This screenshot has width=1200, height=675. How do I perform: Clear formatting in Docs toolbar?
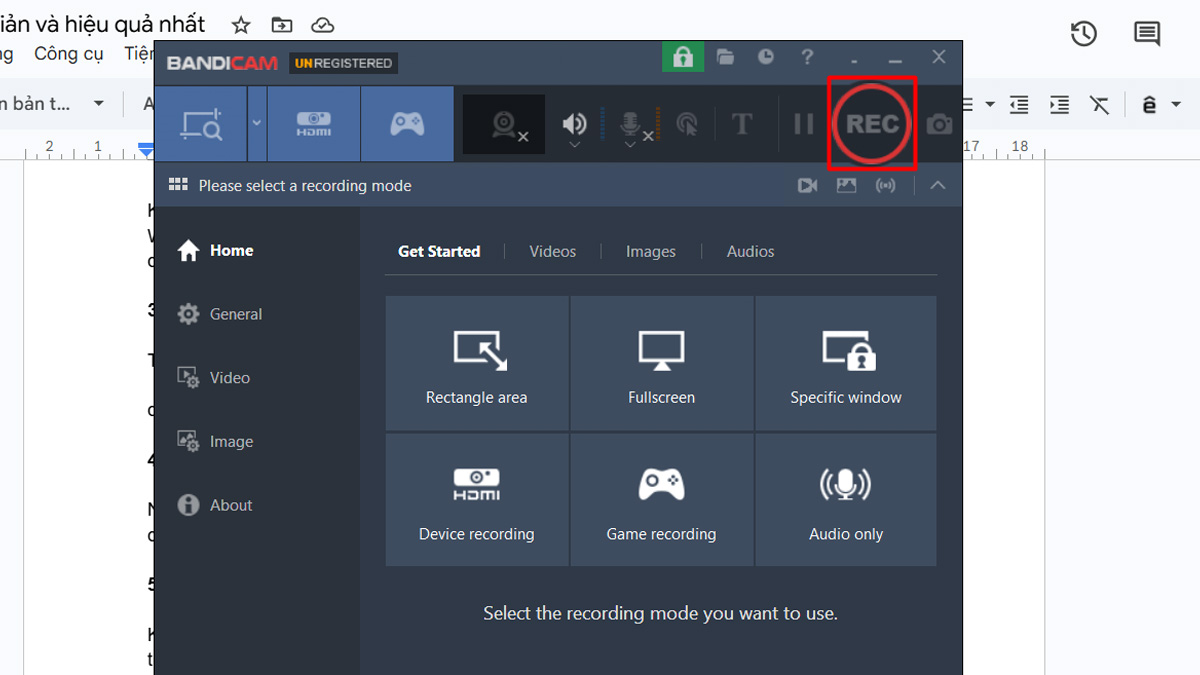click(1099, 104)
